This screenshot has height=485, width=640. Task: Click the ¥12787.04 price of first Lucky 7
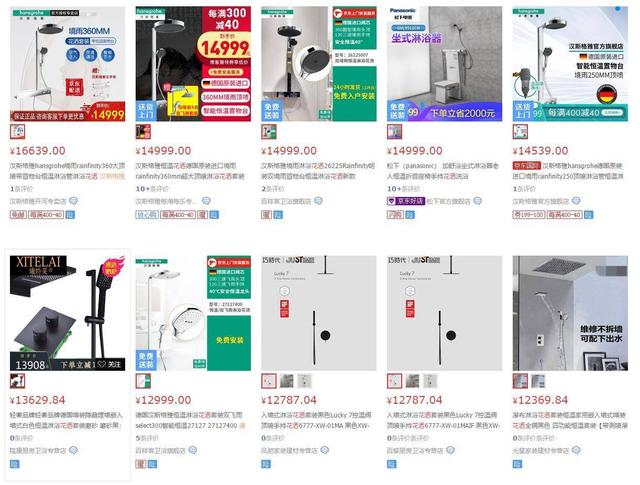click(289, 400)
